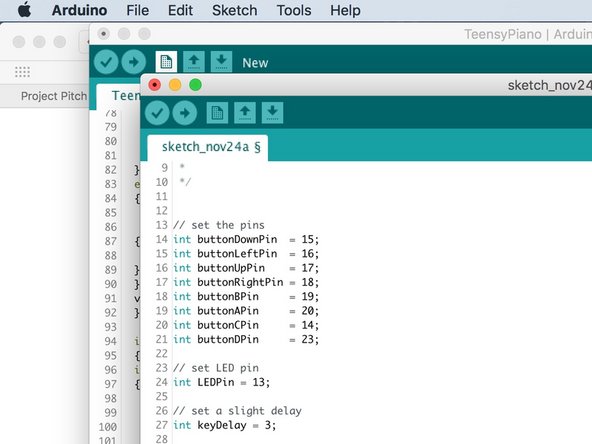Click Save (down arrow) in TeensyPiano window

pyautogui.click(x=221, y=62)
